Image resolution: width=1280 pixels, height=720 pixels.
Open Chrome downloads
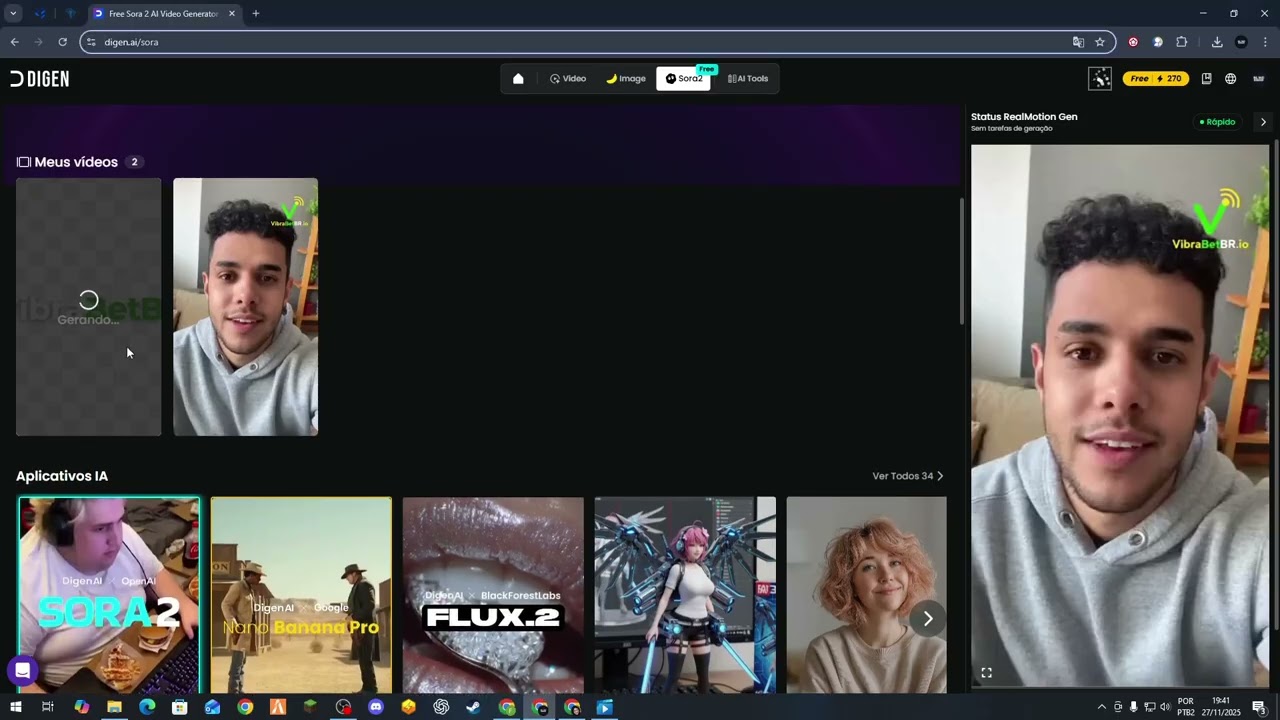pos(1217,42)
